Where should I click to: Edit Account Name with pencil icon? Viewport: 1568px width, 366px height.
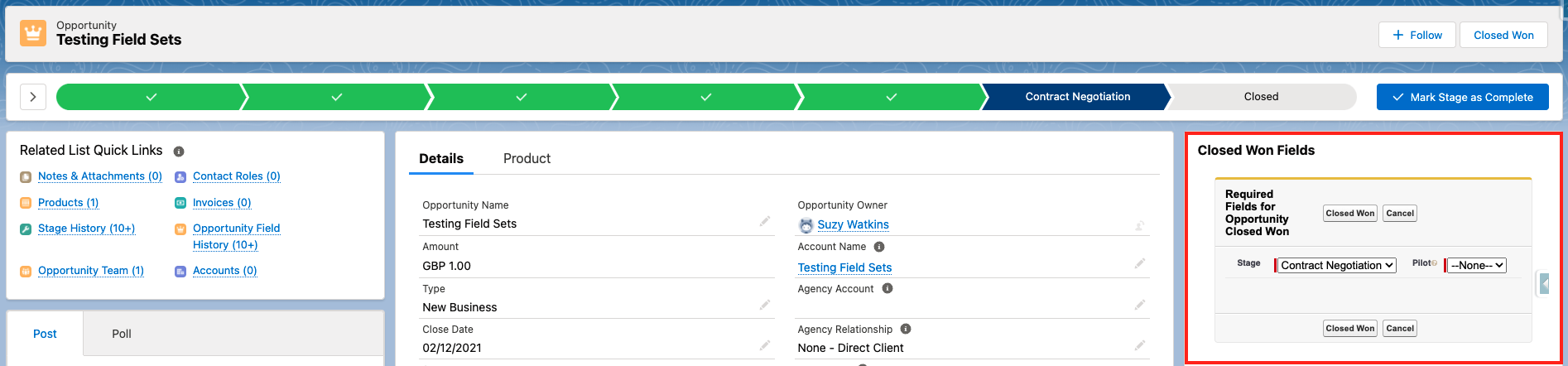1140,263
